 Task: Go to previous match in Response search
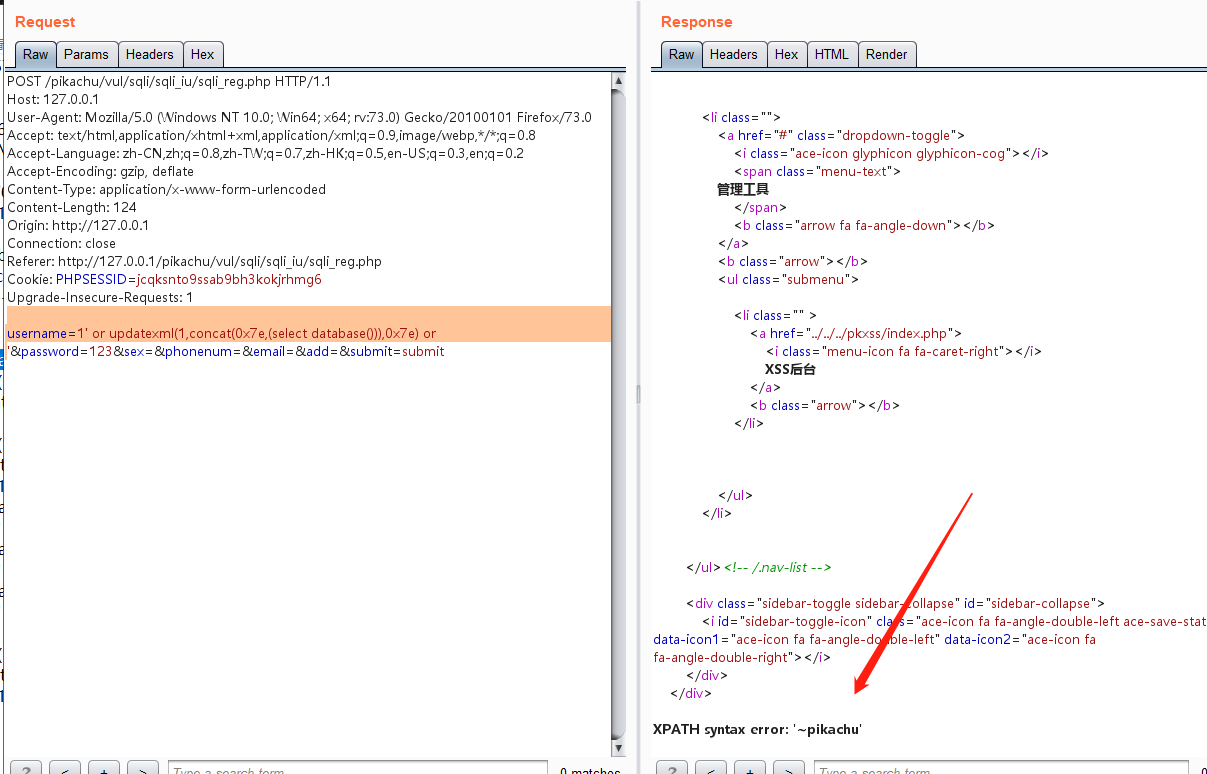pos(710,769)
